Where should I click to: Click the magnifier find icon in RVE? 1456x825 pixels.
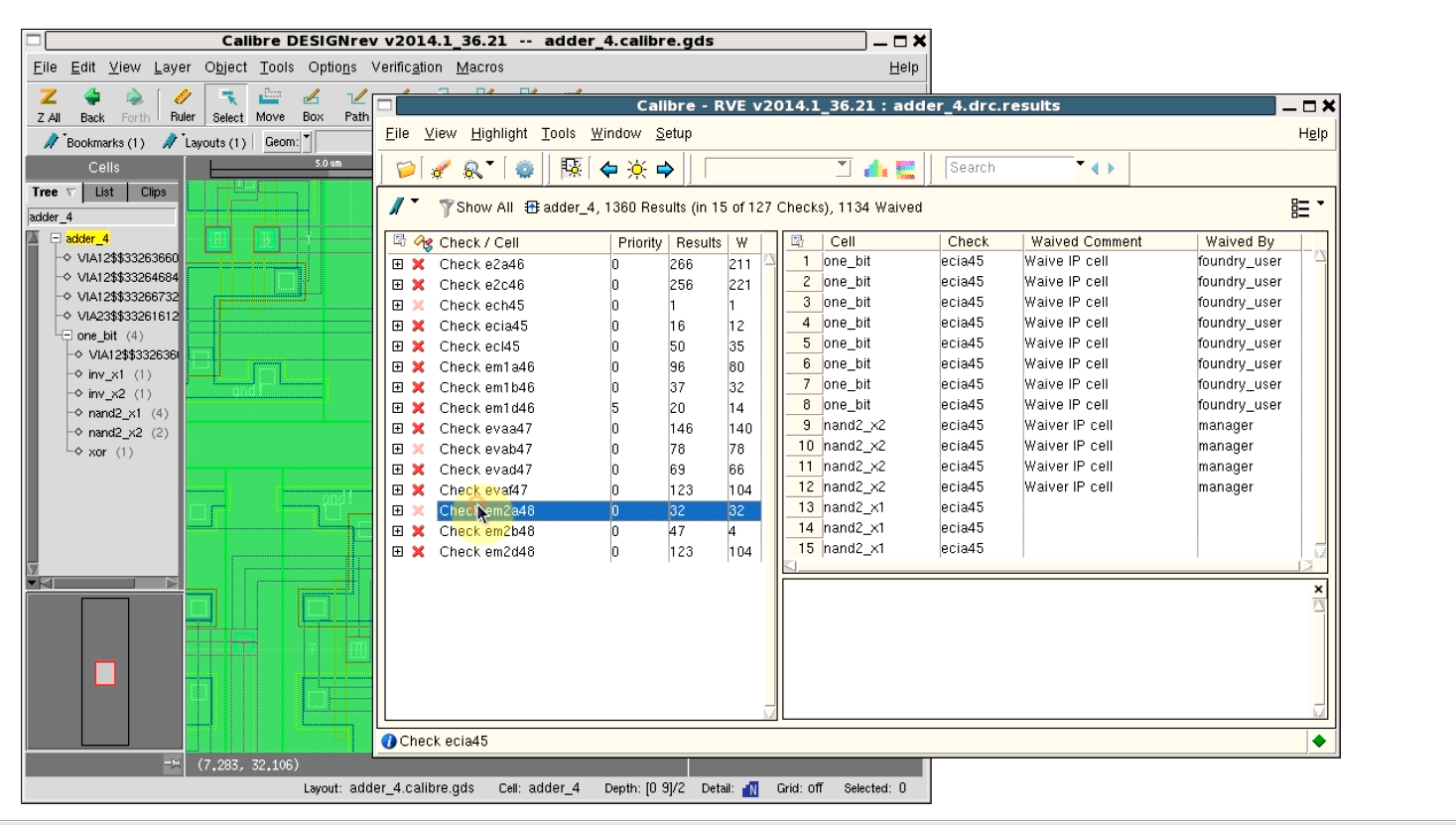pyautogui.click(x=473, y=169)
